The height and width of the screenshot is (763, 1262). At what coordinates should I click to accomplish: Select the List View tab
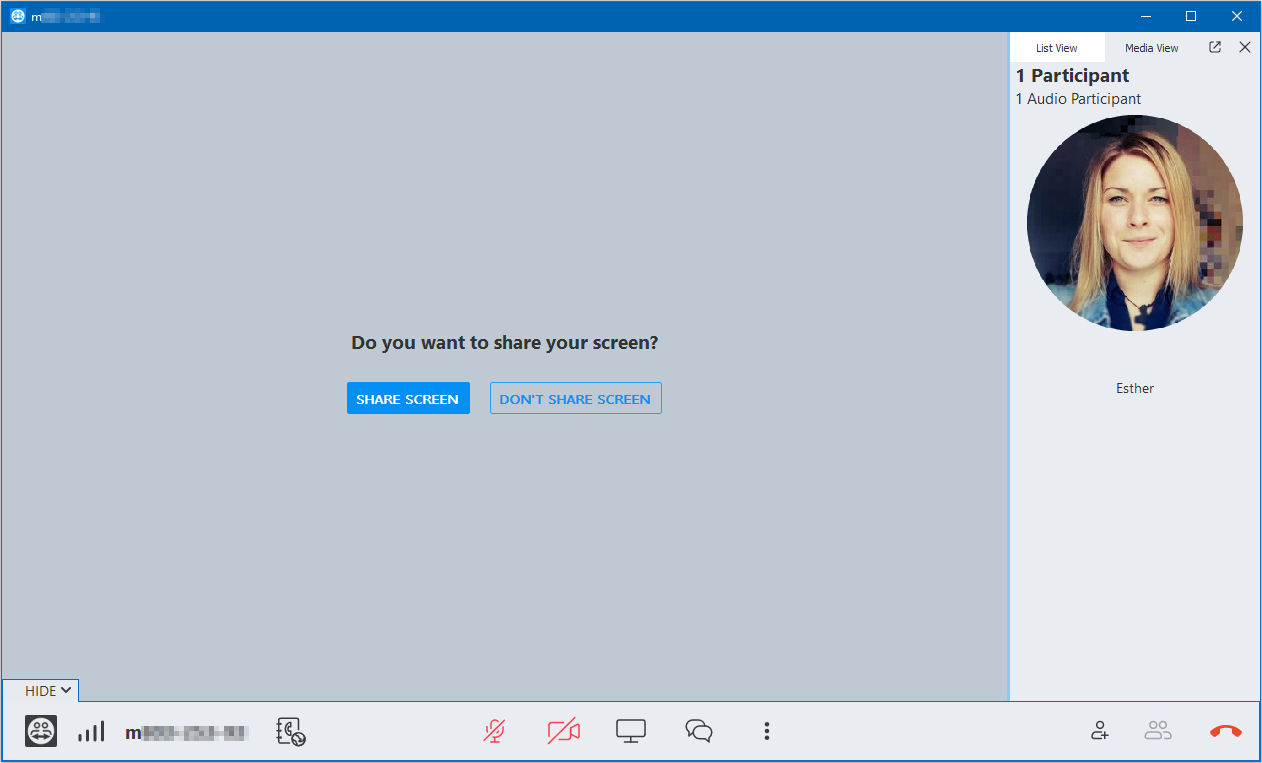point(1057,48)
